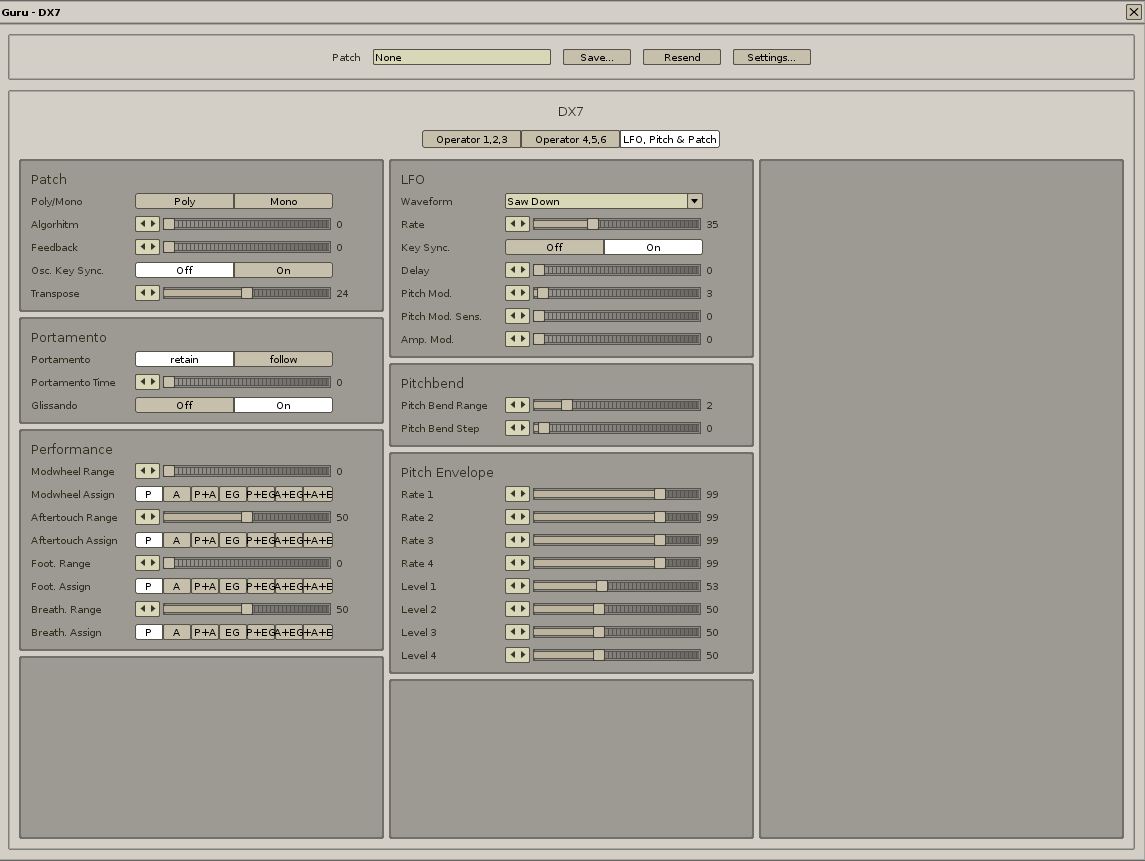
Task: Turn Osc. Key Sync. On
Action: click(x=283, y=270)
